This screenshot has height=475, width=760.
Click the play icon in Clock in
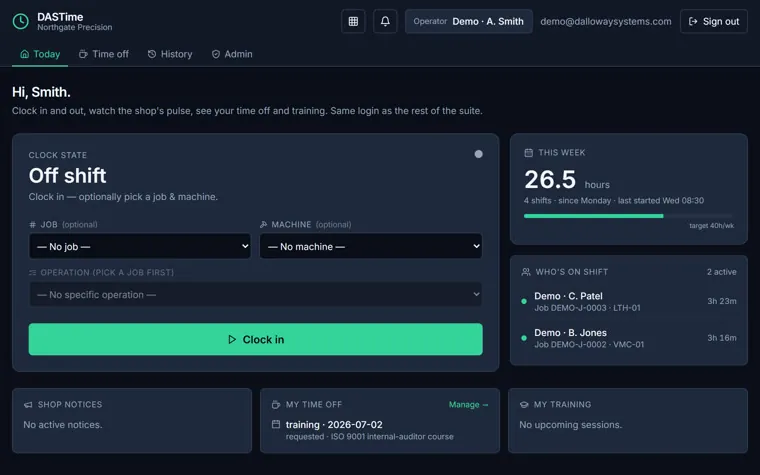(232, 339)
